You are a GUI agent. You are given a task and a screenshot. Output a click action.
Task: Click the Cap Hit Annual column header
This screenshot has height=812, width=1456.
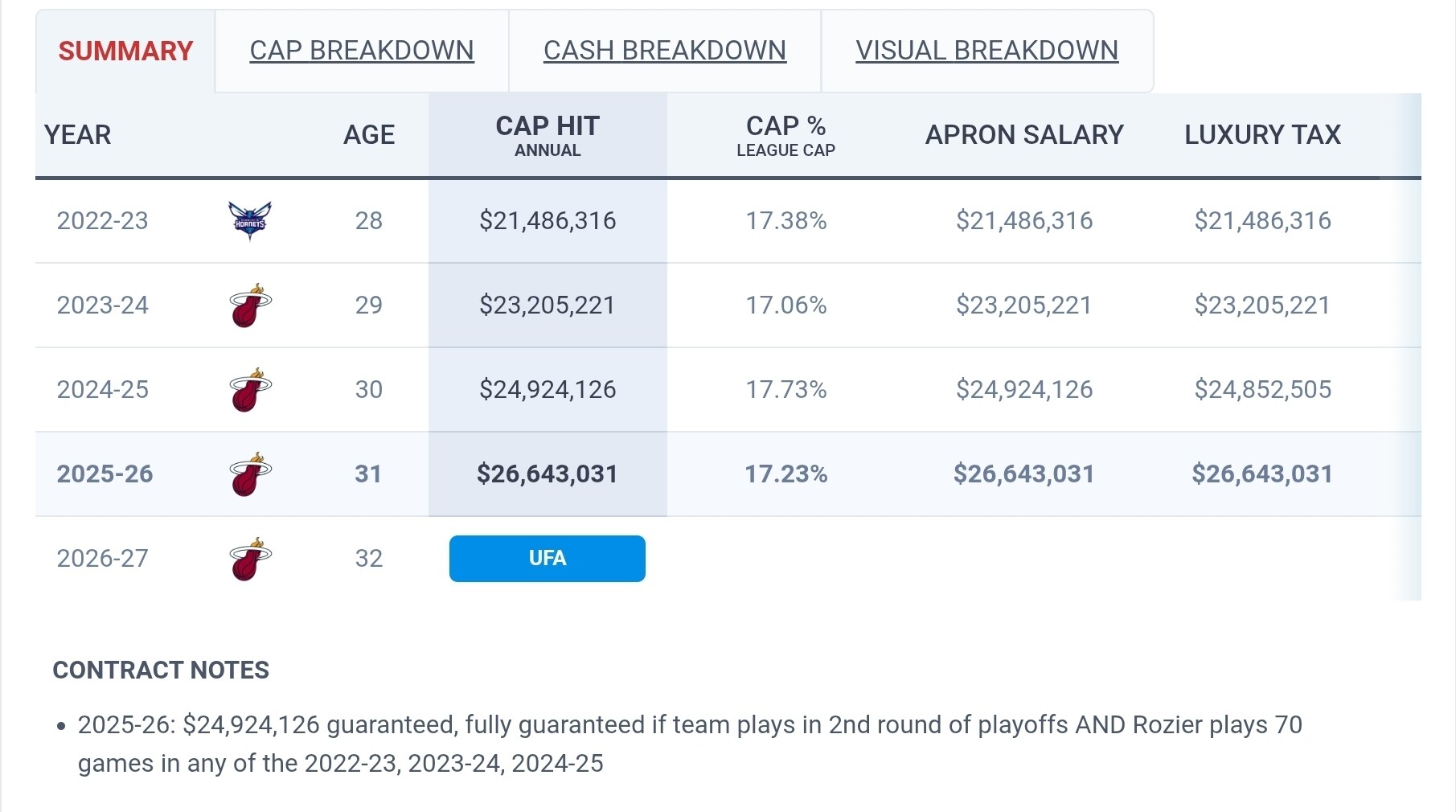[x=548, y=135]
